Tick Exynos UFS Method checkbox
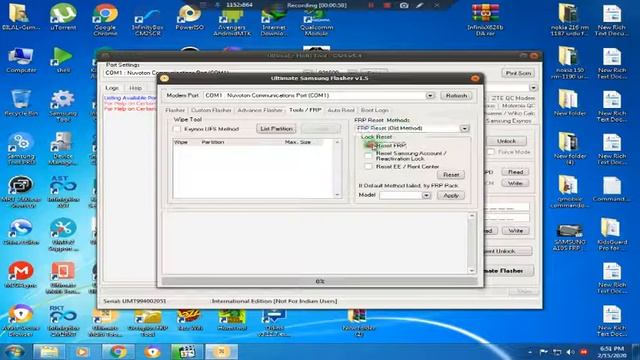 tap(177, 129)
